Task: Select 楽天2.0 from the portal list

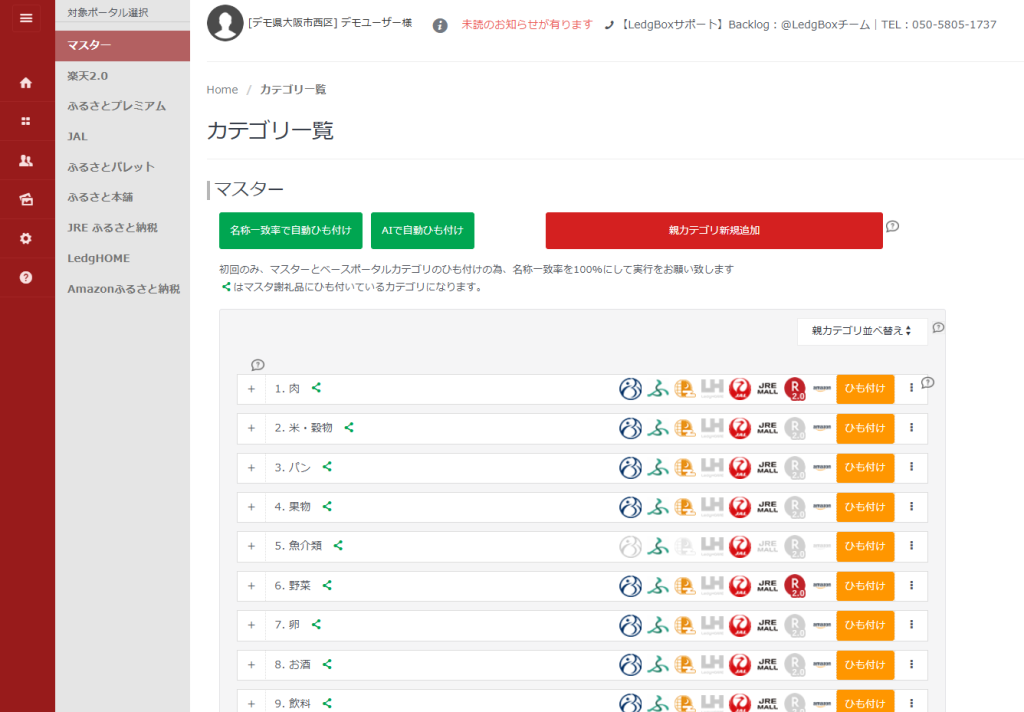Action: (88, 75)
